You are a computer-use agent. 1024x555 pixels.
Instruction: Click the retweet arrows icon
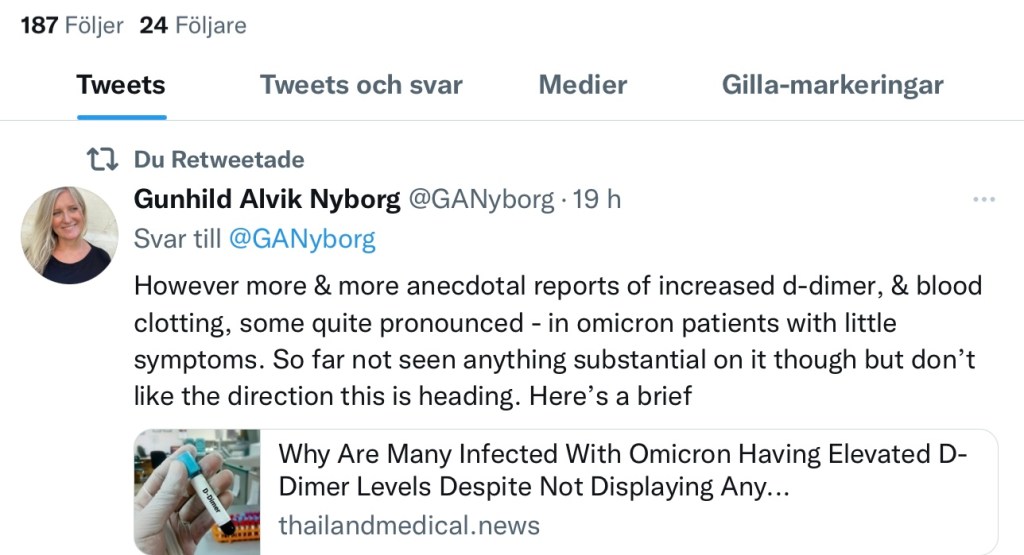99,159
